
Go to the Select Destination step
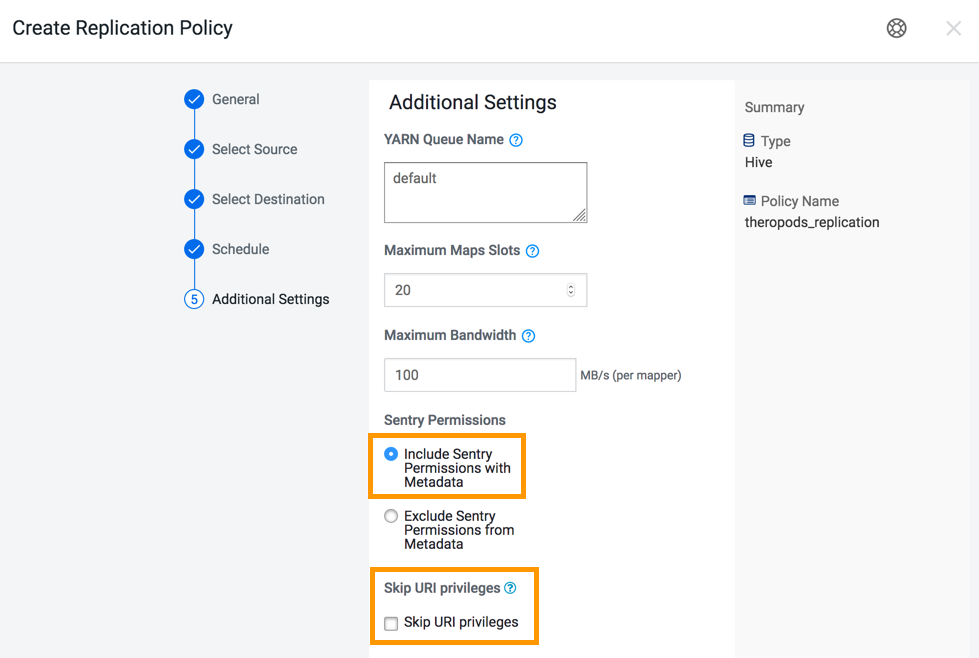(268, 199)
